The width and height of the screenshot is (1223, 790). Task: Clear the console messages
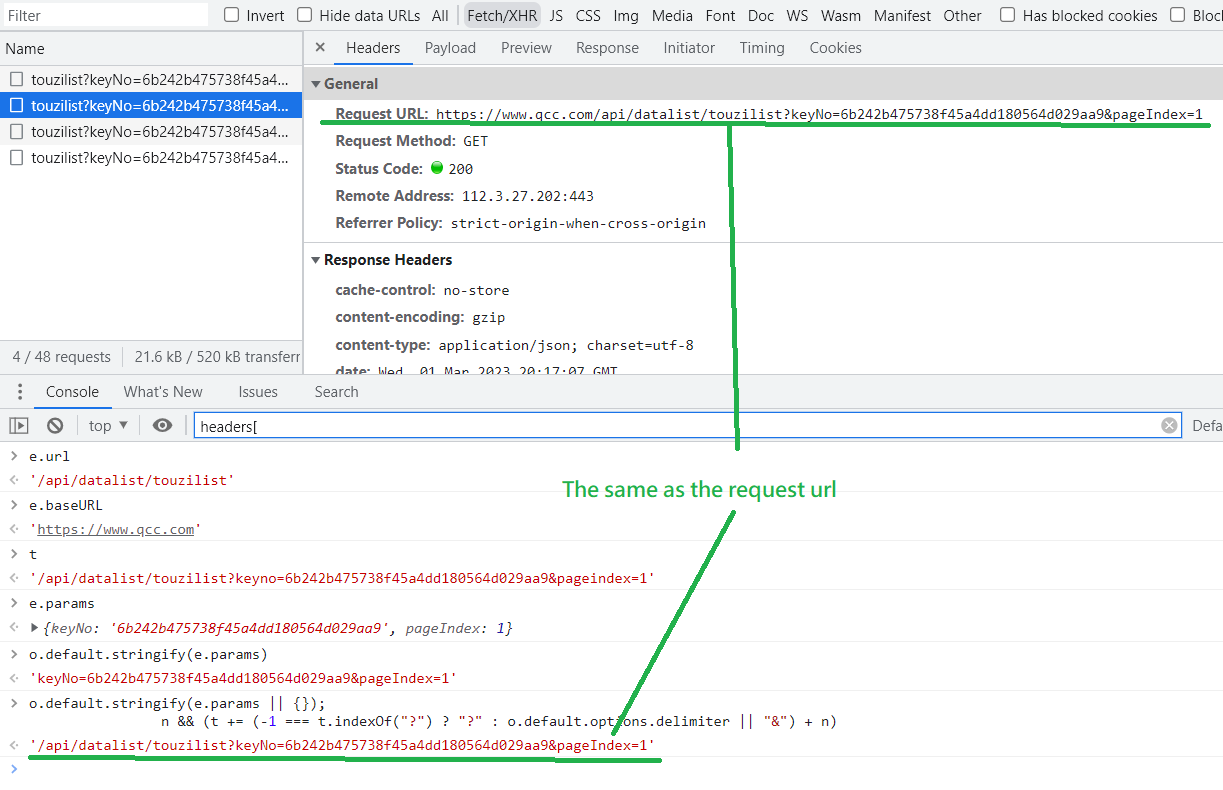tap(55, 425)
